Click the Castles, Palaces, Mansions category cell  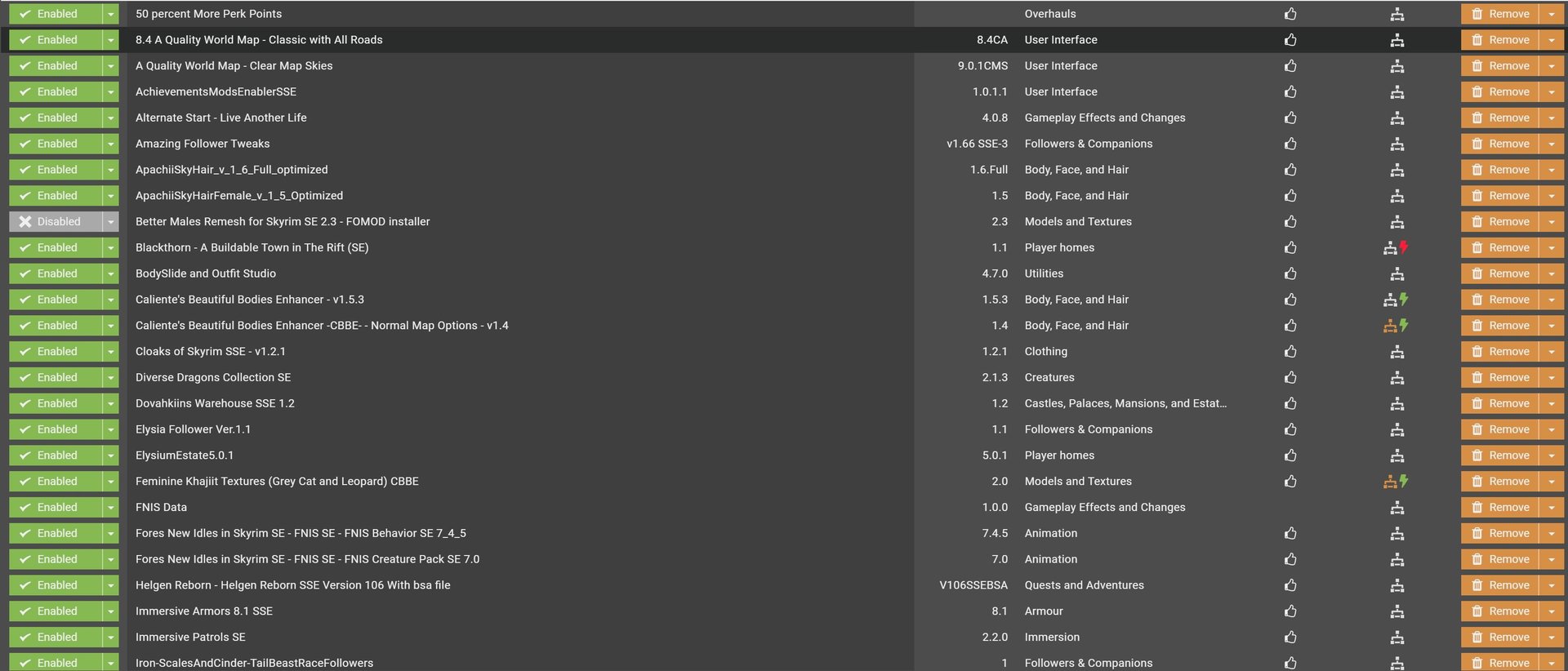[1125, 403]
